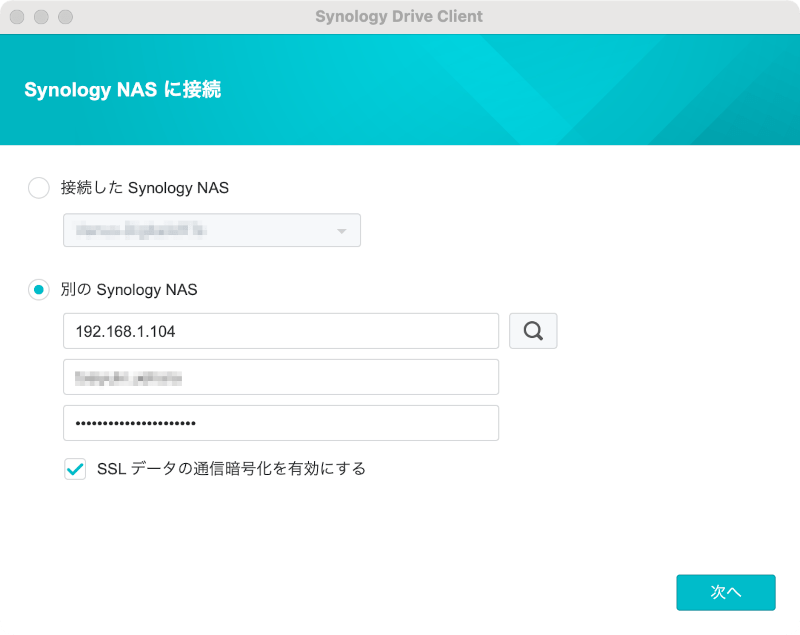
Task: Click the blurred username input field
Action: [281, 377]
